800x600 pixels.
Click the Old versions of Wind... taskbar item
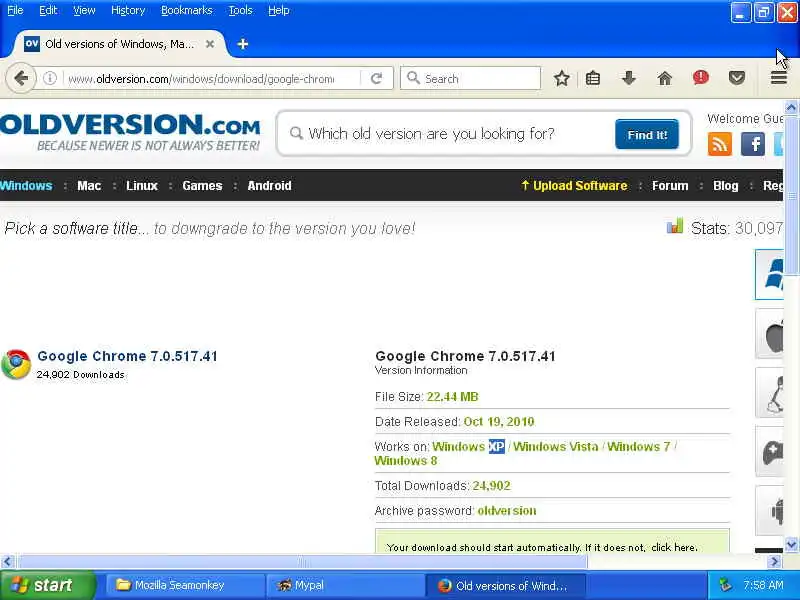click(x=505, y=585)
